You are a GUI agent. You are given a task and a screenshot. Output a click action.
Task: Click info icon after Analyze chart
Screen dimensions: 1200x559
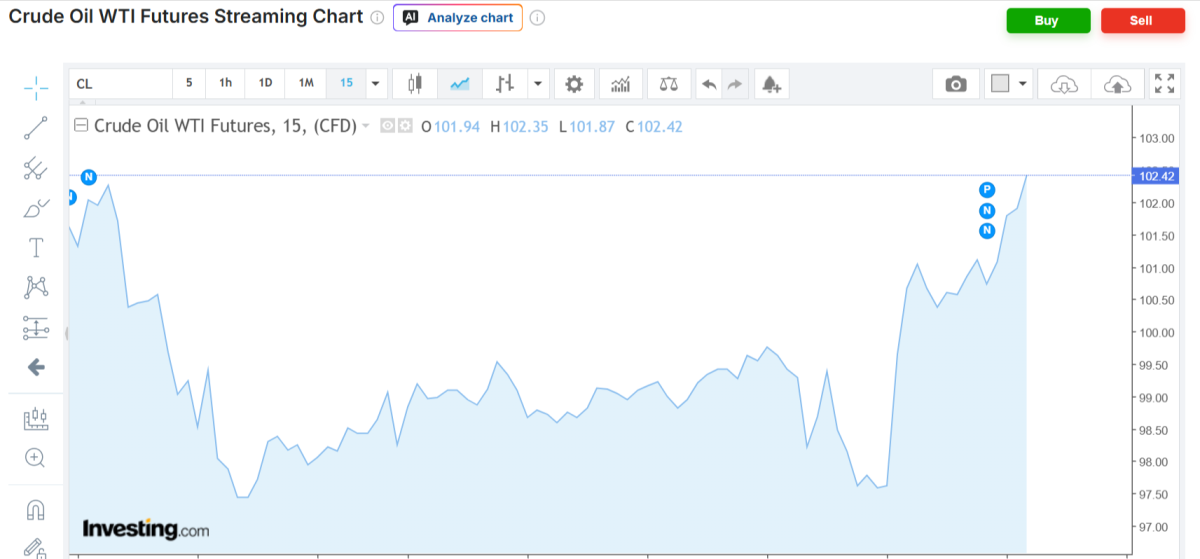pos(537,18)
